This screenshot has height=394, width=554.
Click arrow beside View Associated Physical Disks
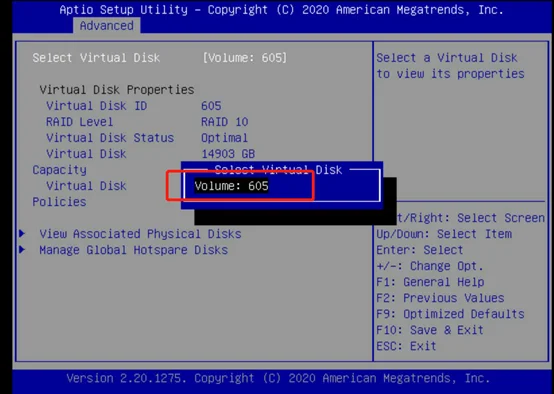(22, 233)
